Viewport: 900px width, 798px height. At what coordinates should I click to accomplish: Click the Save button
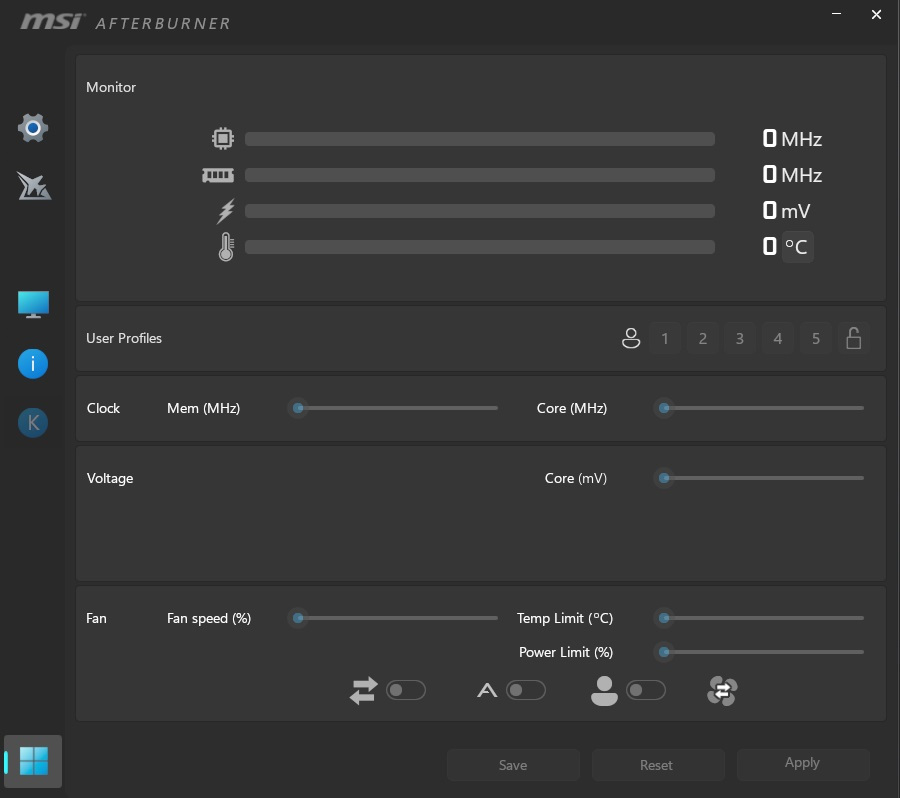[513, 765]
